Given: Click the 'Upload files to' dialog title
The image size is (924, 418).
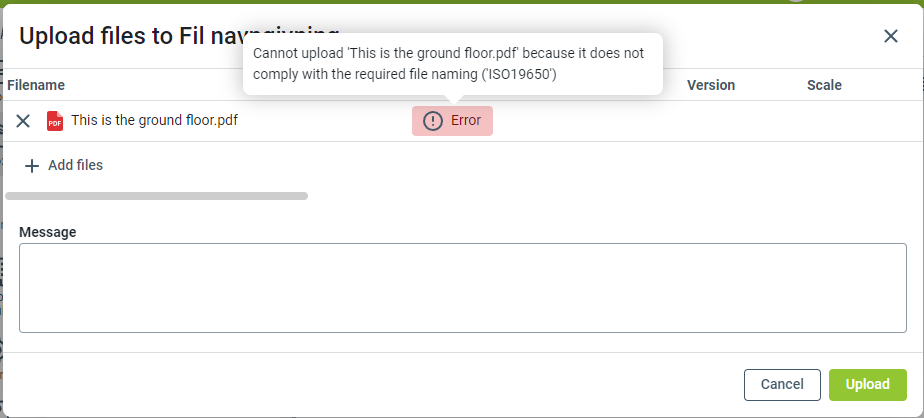Looking at the screenshot, I should point(130,36).
